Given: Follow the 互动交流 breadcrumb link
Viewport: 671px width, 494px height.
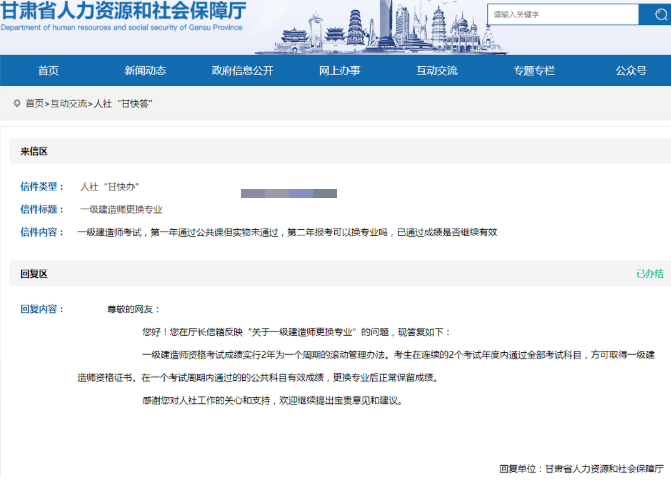Looking at the screenshot, I should [x=69, y=104].
